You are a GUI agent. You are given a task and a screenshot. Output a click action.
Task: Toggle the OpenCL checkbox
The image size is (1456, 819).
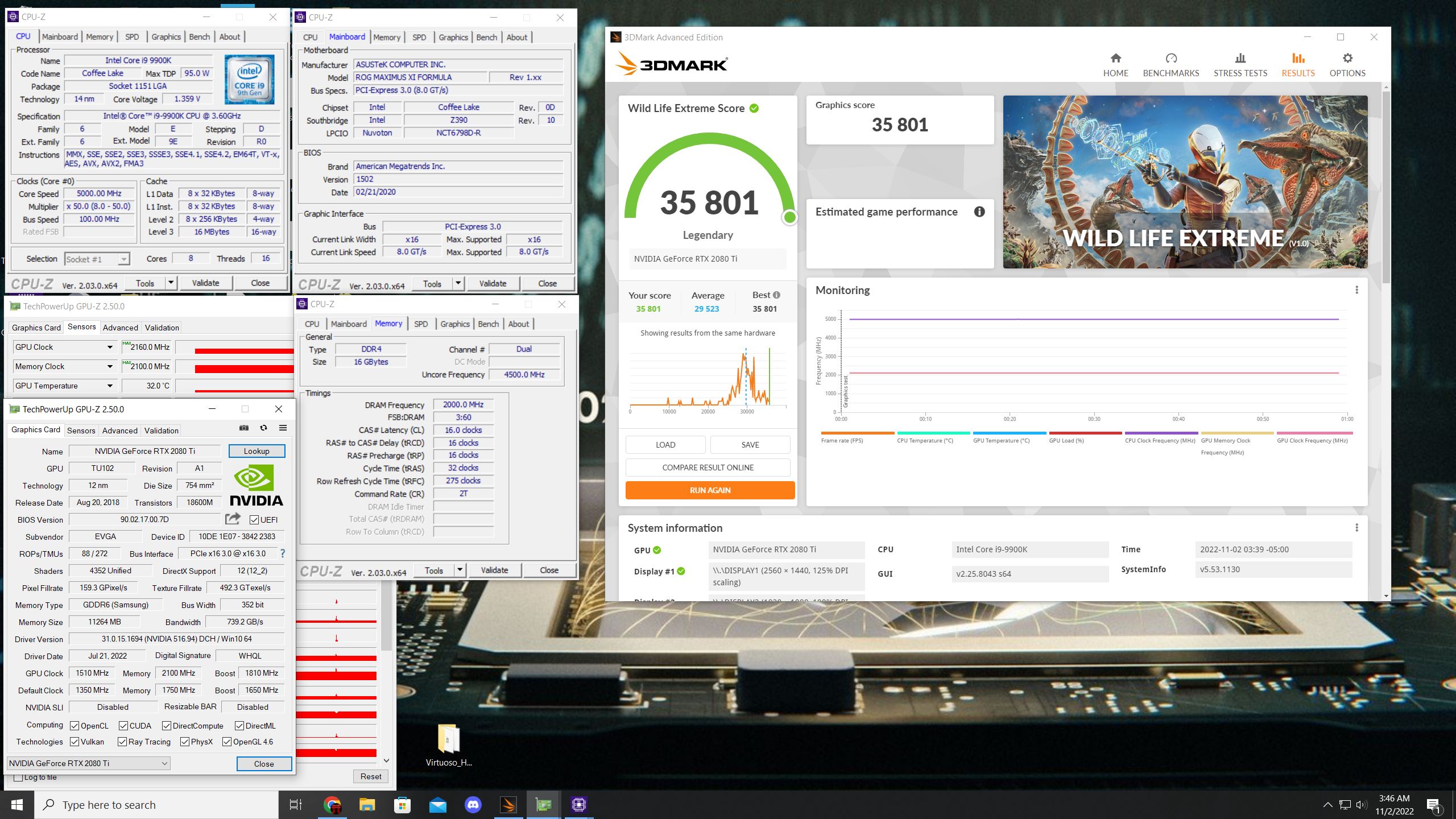tap(75, 726)
